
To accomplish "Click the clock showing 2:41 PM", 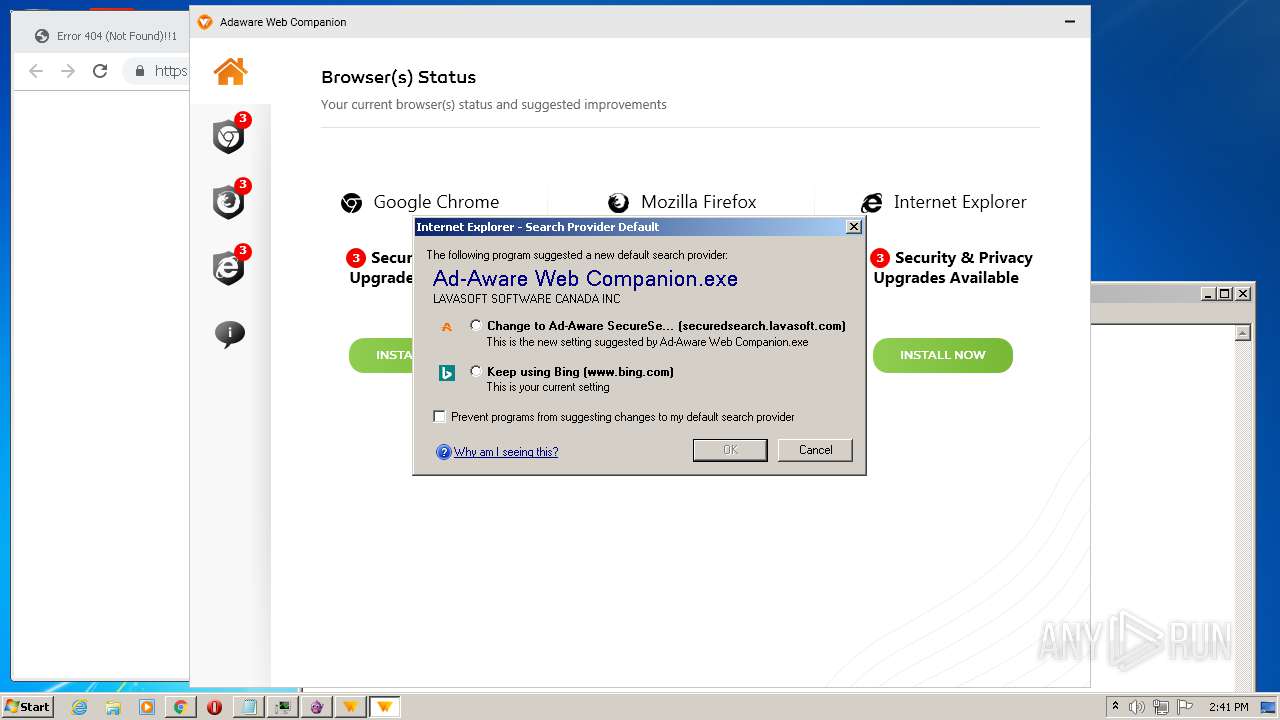I will (x=1228, y=707).
